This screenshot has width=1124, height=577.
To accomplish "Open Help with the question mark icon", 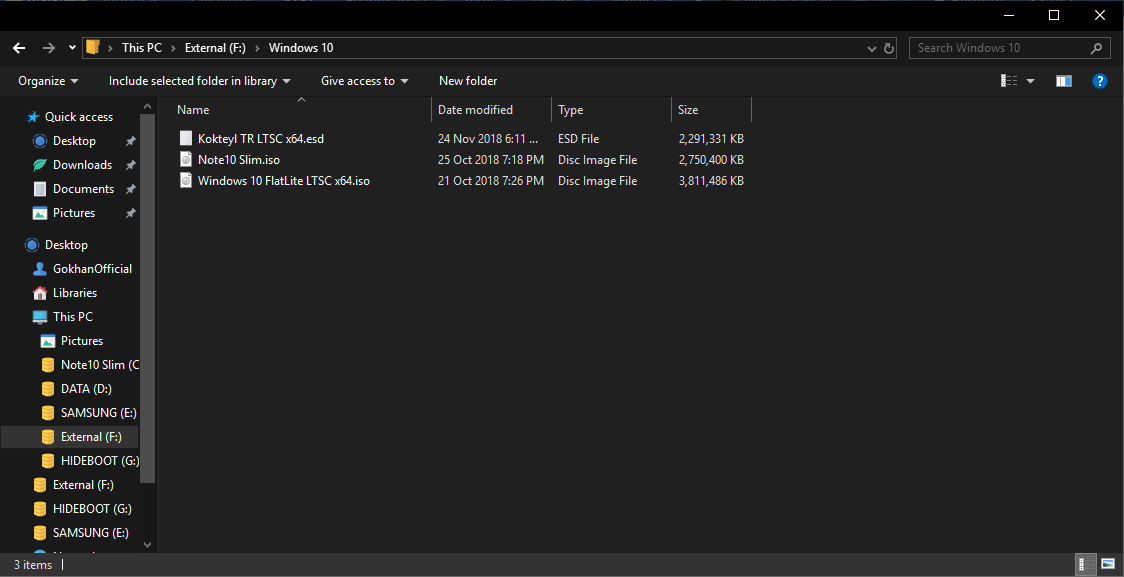I will click(x=1100, y=81).
